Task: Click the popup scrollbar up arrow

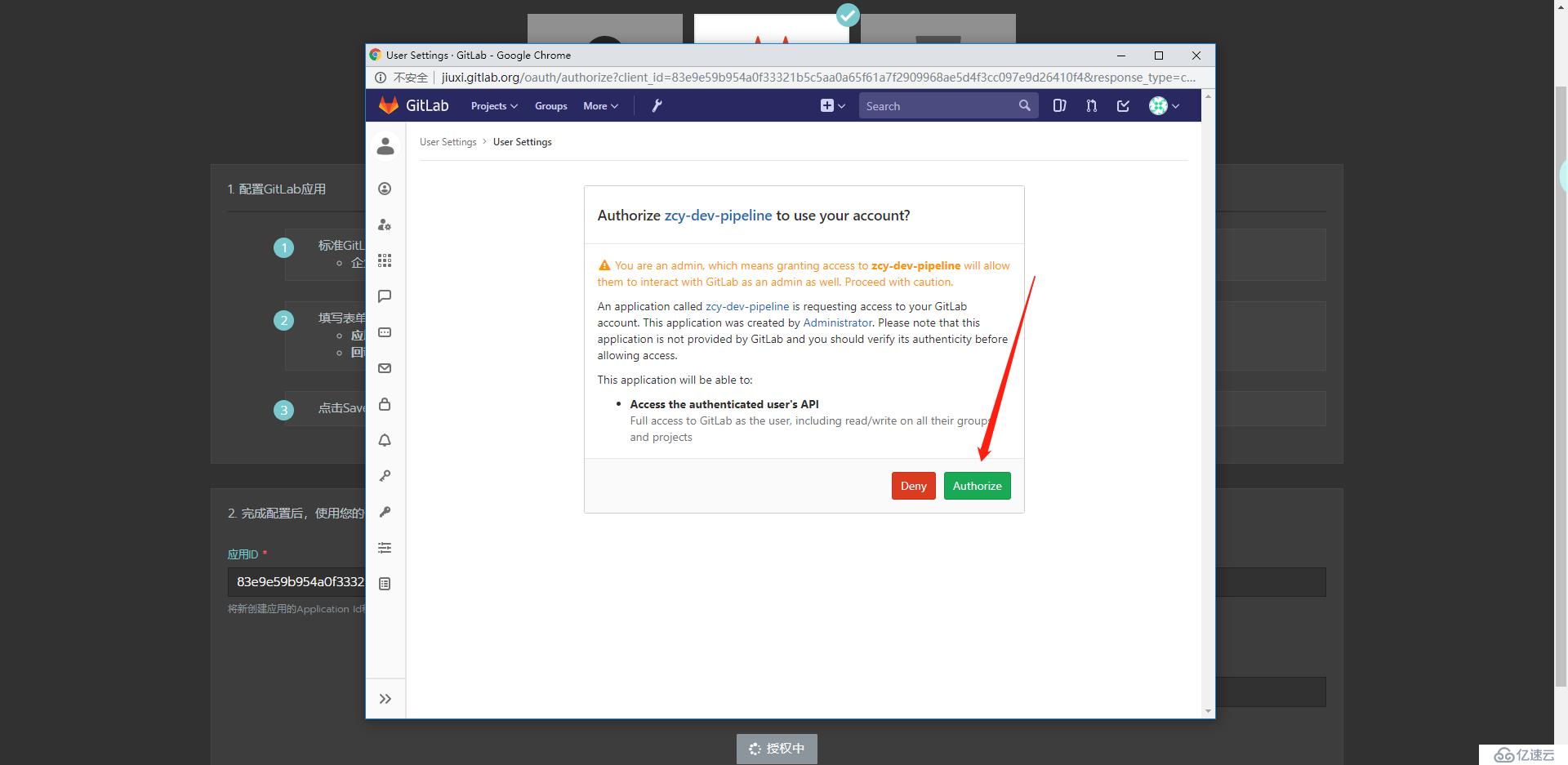Action: 1208,96
